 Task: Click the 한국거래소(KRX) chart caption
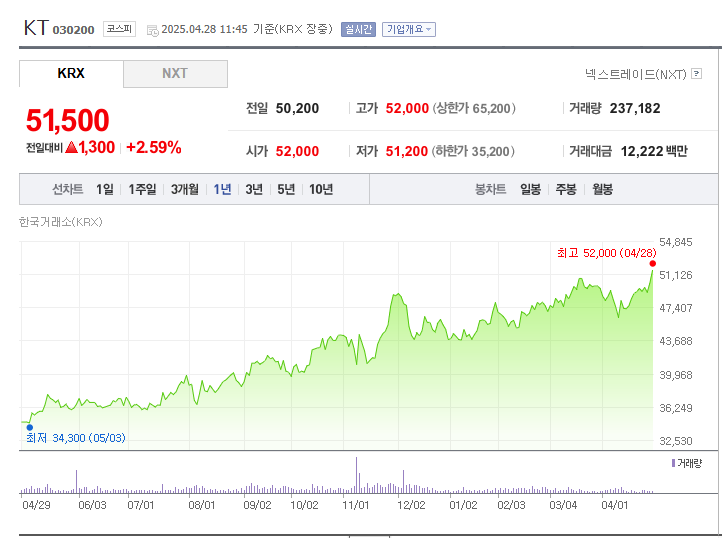click(60, 222)
